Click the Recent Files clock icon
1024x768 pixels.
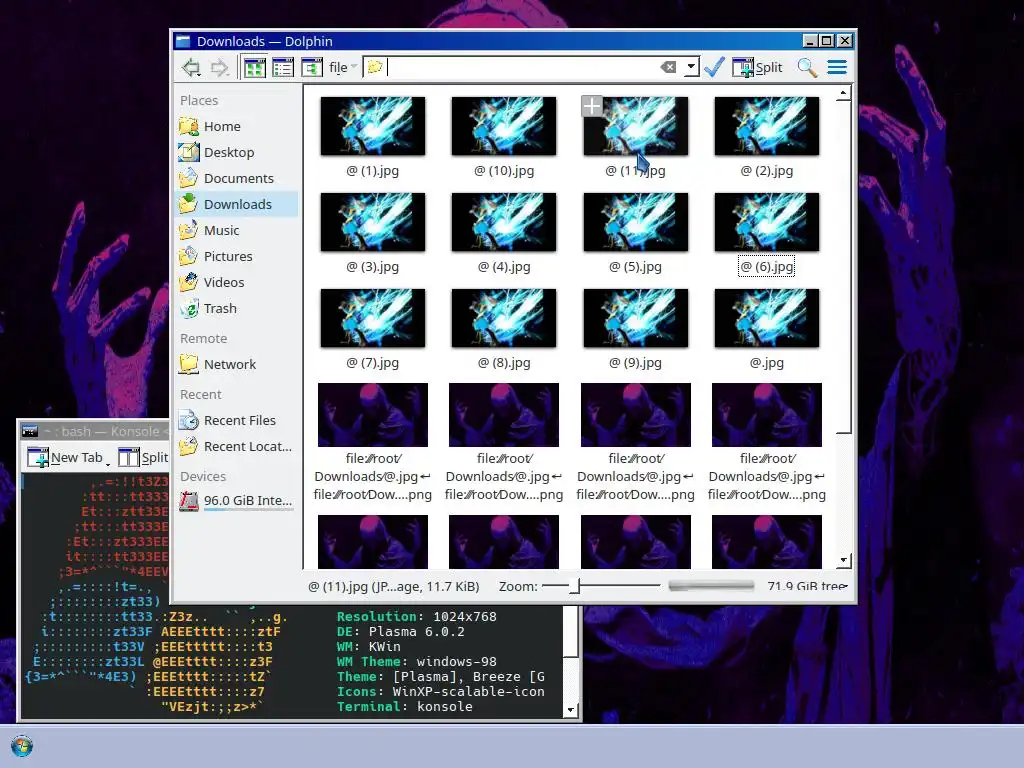pos(189,421)
